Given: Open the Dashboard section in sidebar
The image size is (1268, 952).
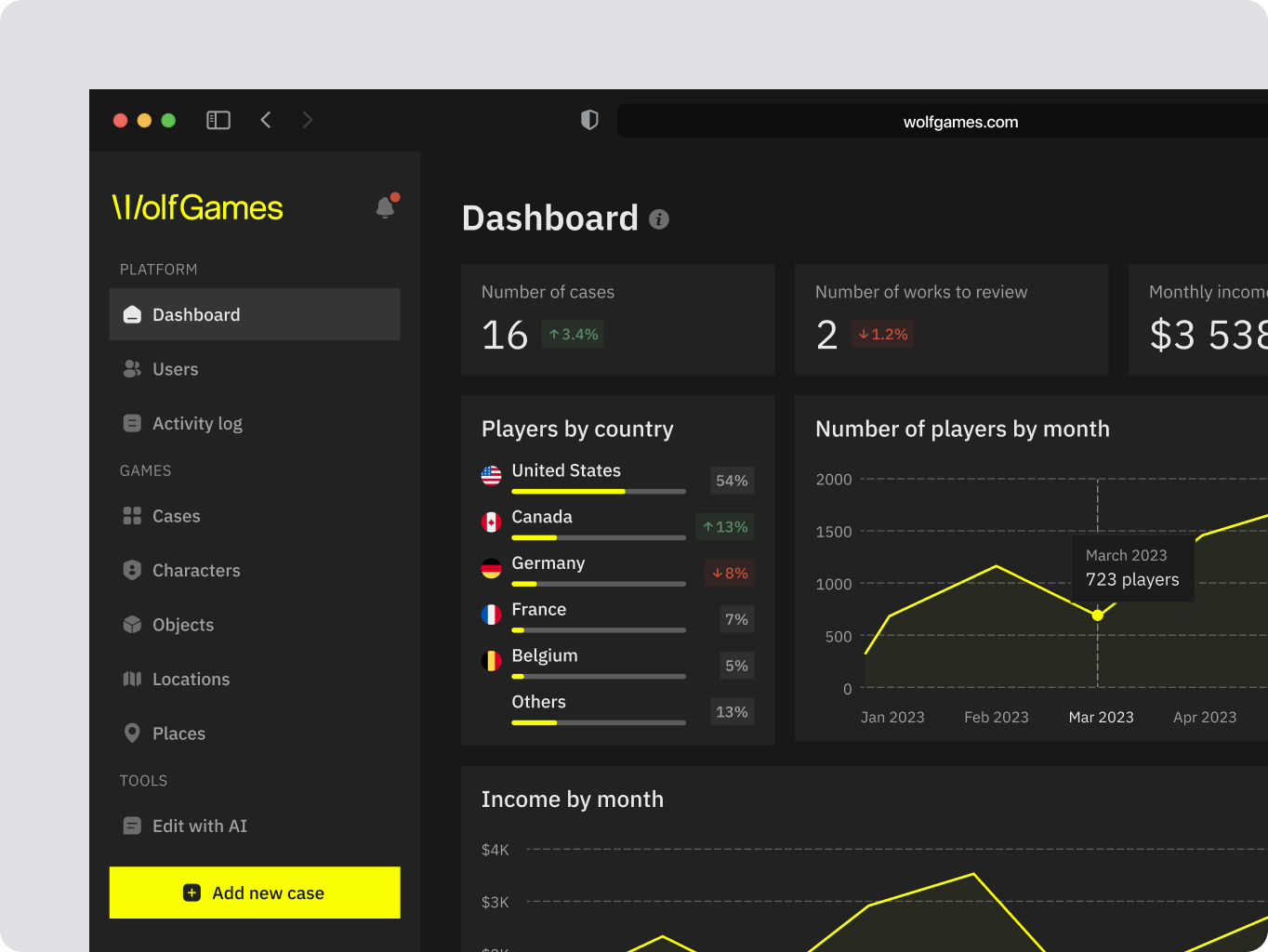Looking at the screenshot, I should tap(195, 314).
